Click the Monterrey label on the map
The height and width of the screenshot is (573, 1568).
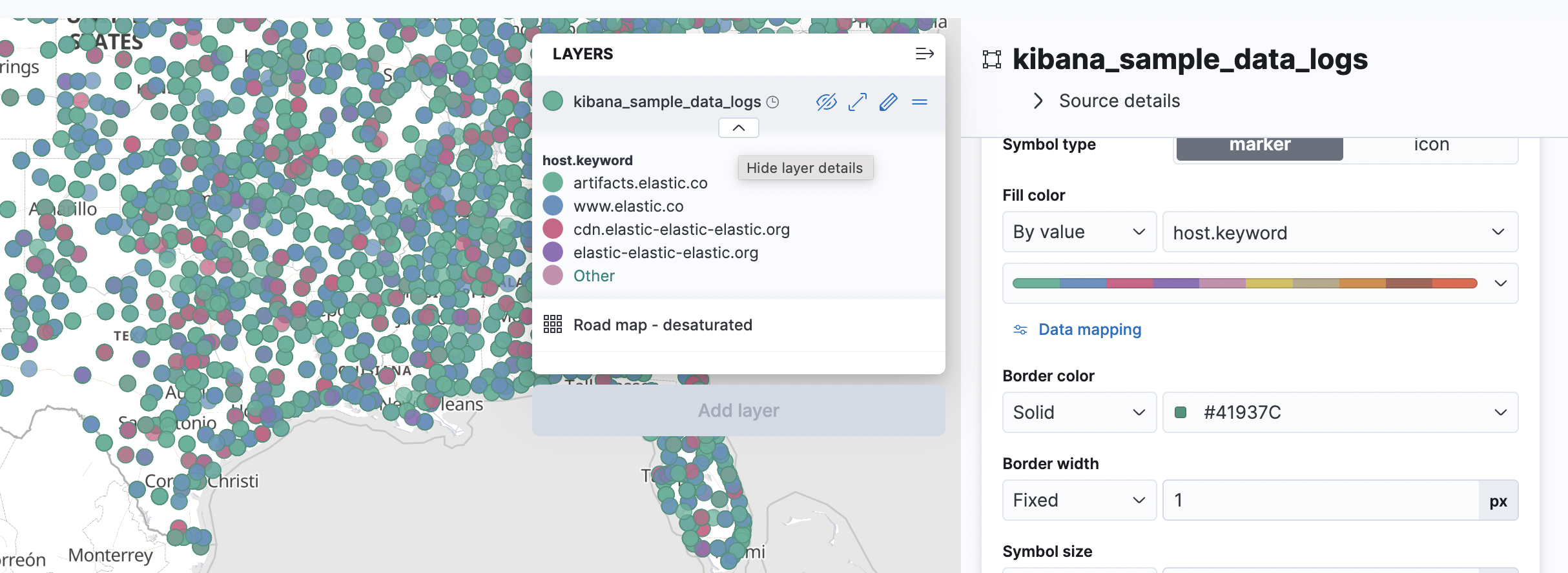pyautogui.click(x=110, y=555)
